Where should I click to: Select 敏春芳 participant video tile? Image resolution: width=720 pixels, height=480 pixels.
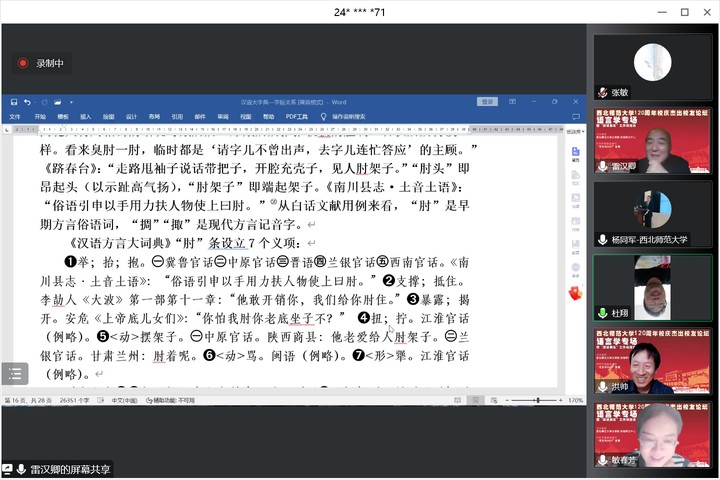[x=652, y=435]
